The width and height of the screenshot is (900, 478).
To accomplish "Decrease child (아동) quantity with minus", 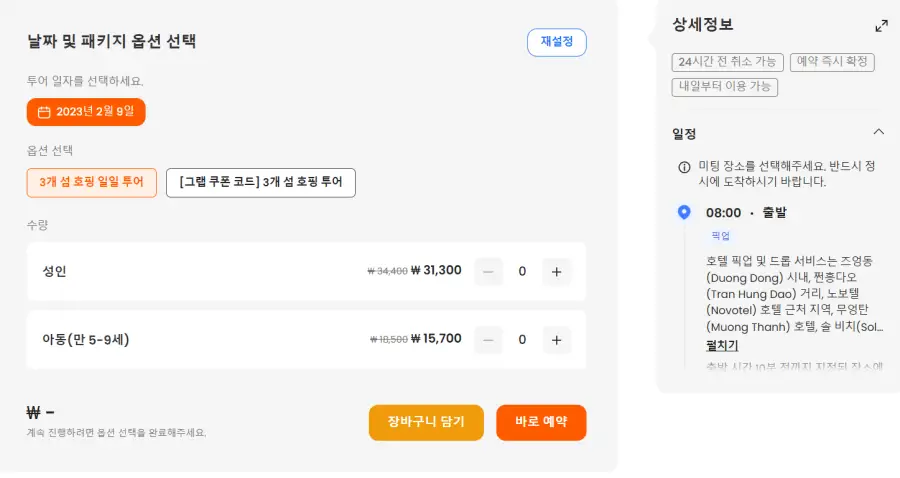I will coord(488,340).
